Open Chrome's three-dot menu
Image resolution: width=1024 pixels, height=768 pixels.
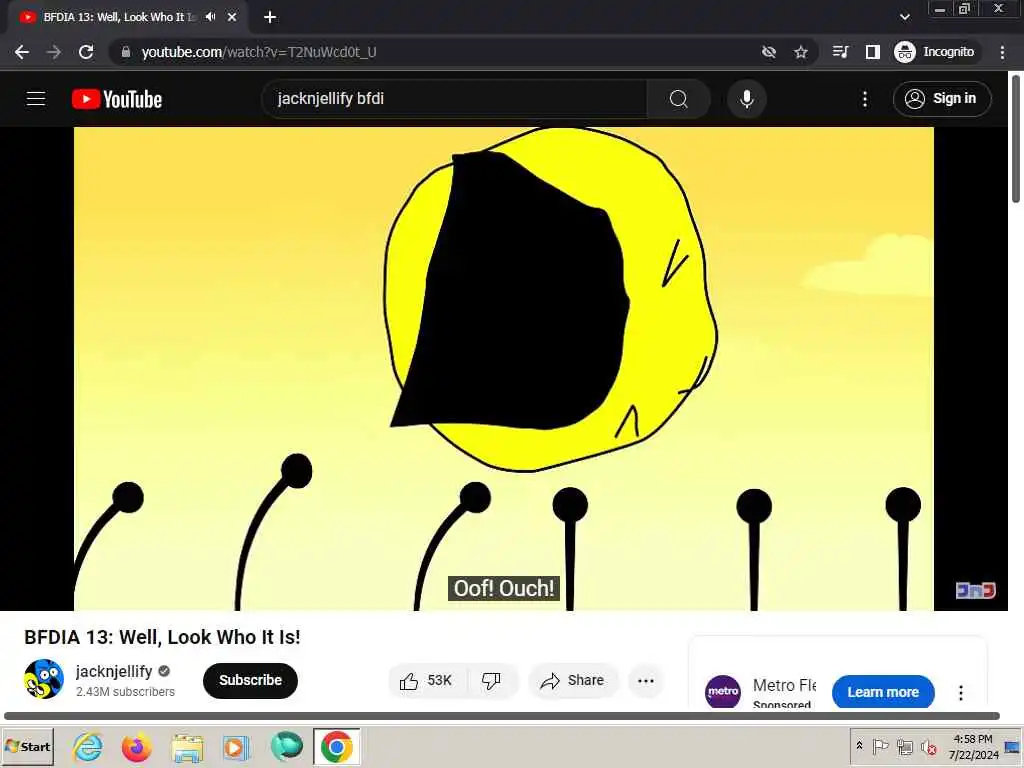pyautogui.click(x=1002, y=52)
